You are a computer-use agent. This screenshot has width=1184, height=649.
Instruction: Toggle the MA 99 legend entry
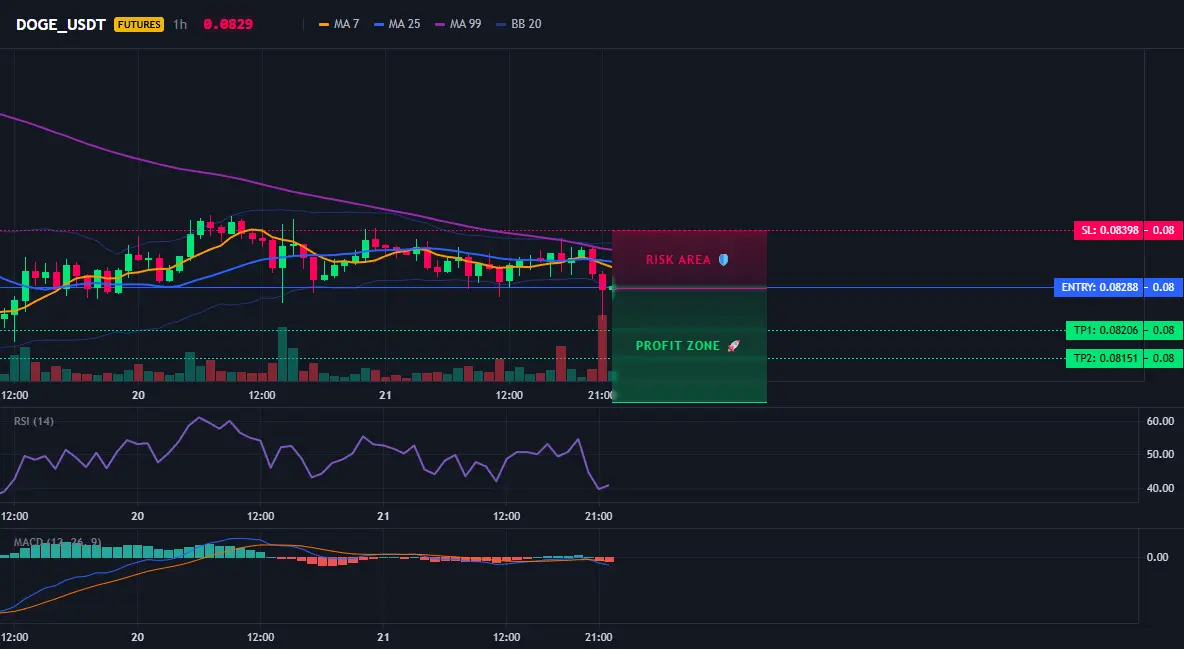[x=458, y=24]
